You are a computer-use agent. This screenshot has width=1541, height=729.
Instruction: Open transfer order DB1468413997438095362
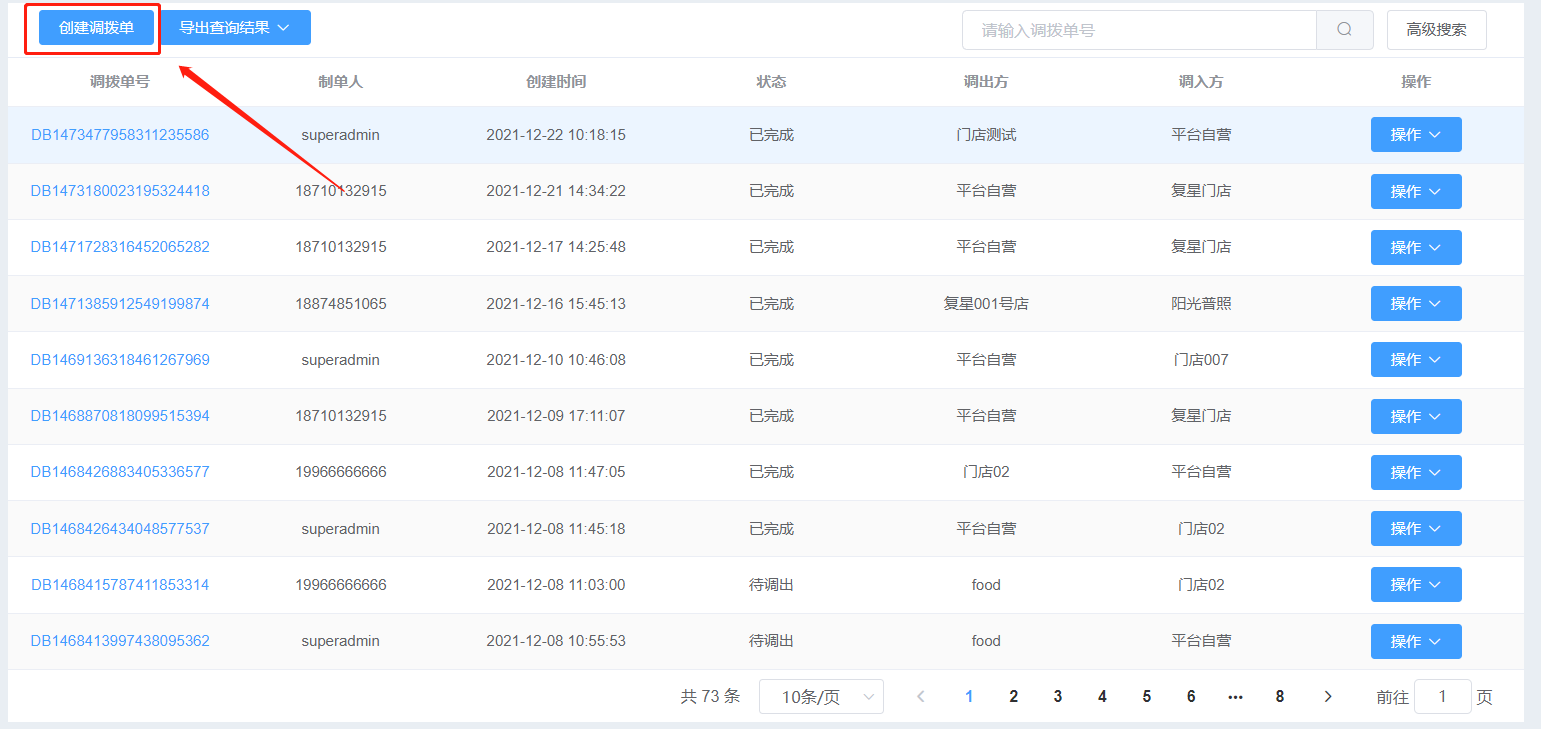click(x=120, y=641)
